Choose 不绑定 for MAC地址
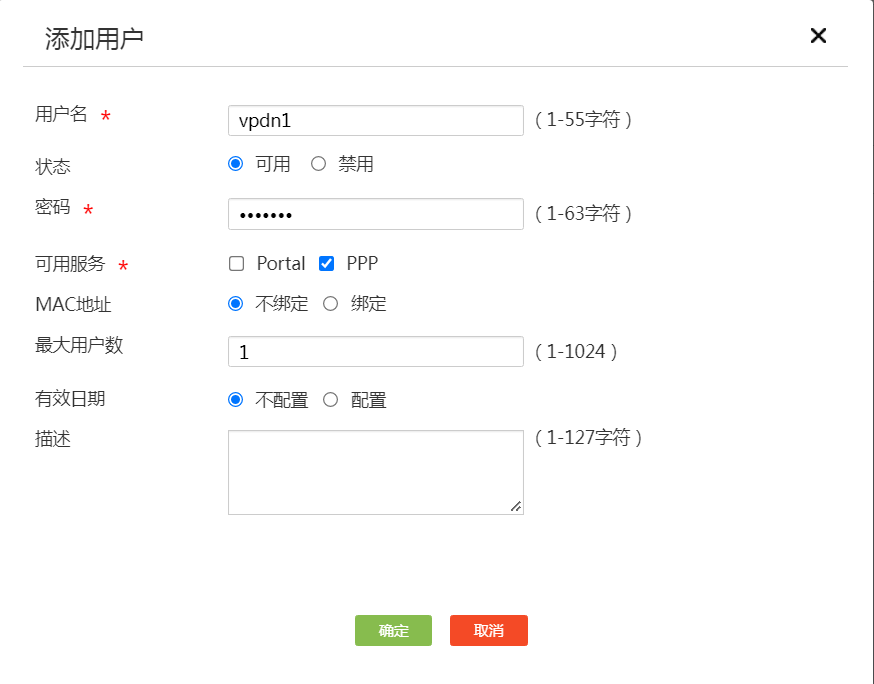The width and height of the screenshot is (874, 684). (236, 304)
